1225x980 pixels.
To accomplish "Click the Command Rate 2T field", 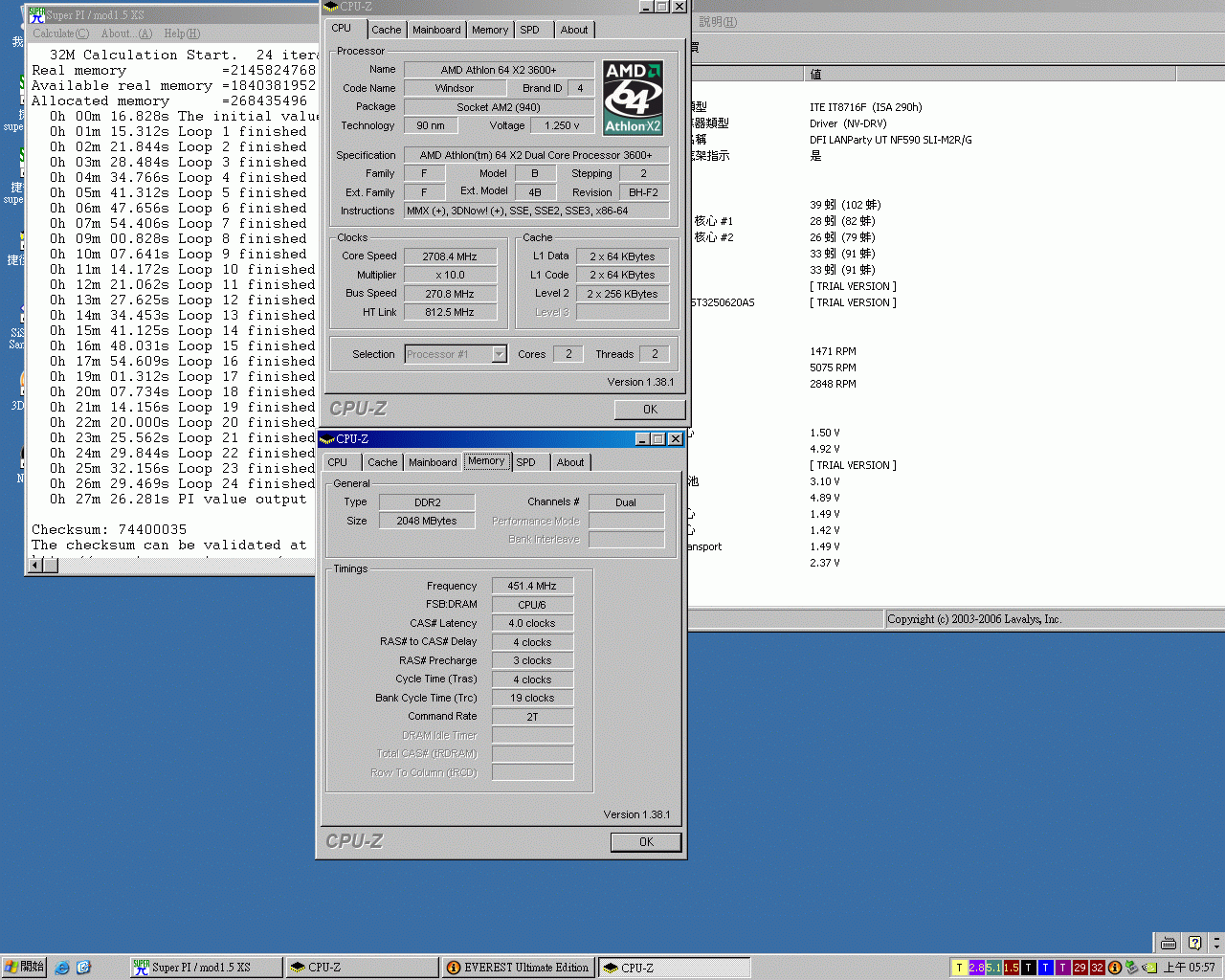I will tap(532, 717).
